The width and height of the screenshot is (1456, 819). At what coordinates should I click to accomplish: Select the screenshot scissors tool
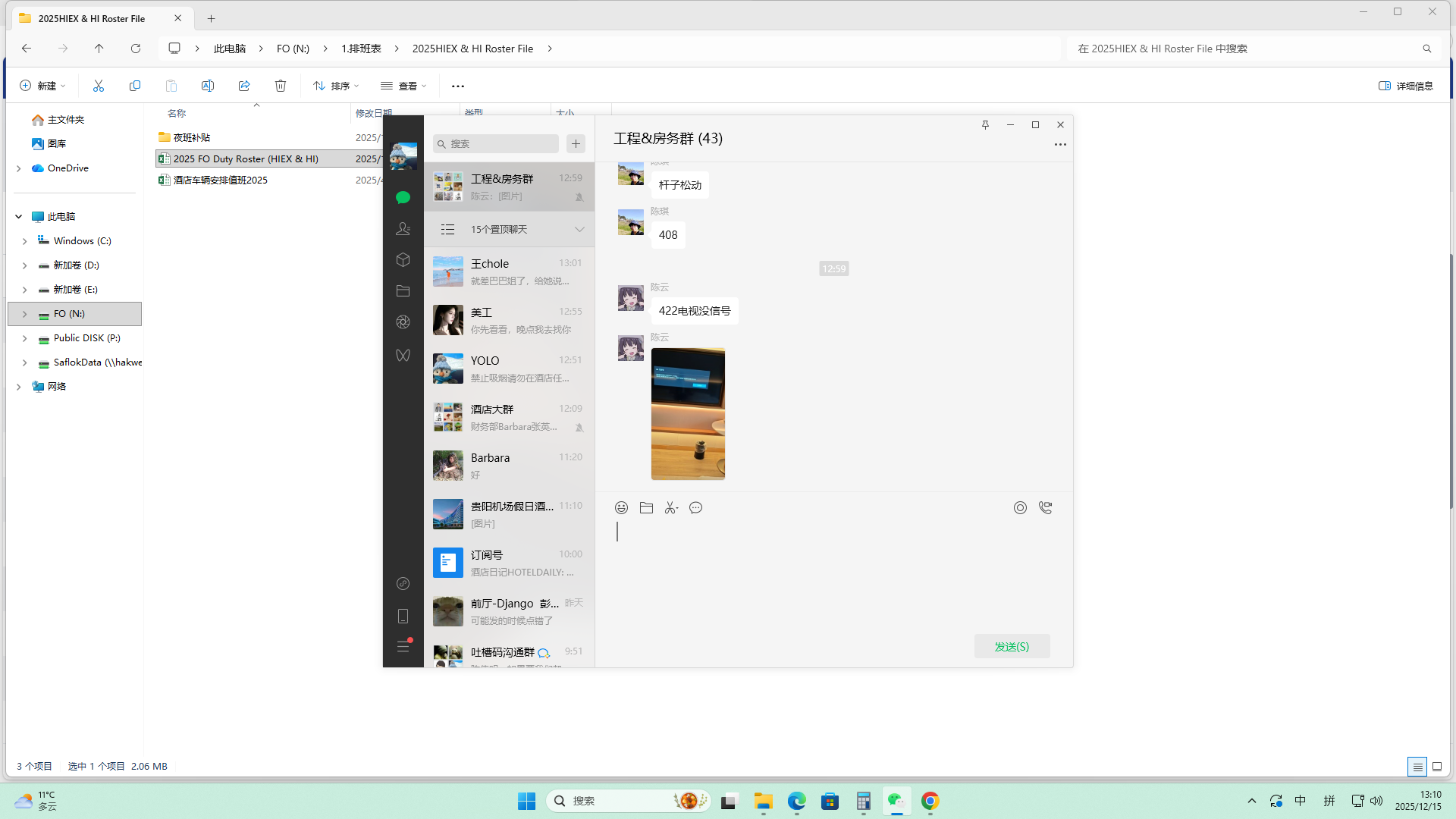(x=670, y=508)
